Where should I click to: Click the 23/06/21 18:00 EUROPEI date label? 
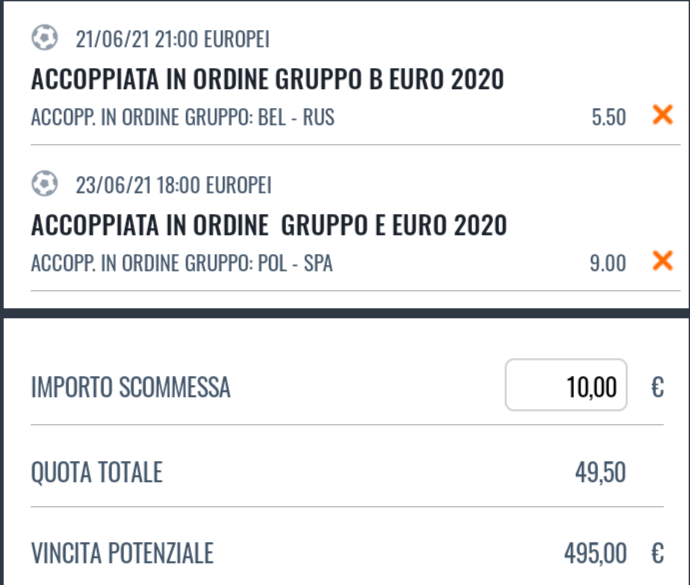[x=173, y=185]
